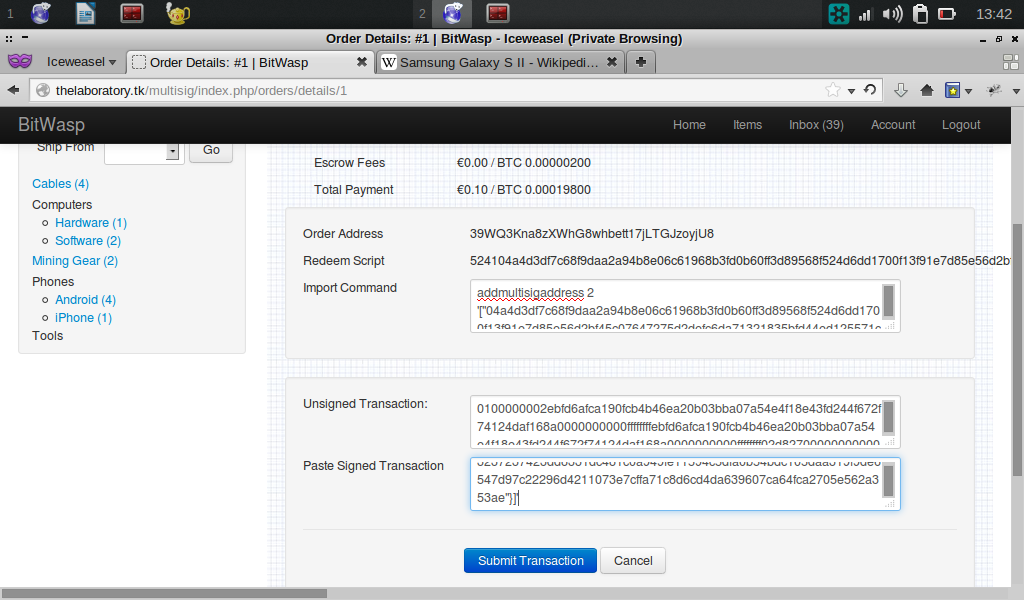Screen dimensions: 1024x600
Task: Open the Software (2) category
Action: pos(88,240)
